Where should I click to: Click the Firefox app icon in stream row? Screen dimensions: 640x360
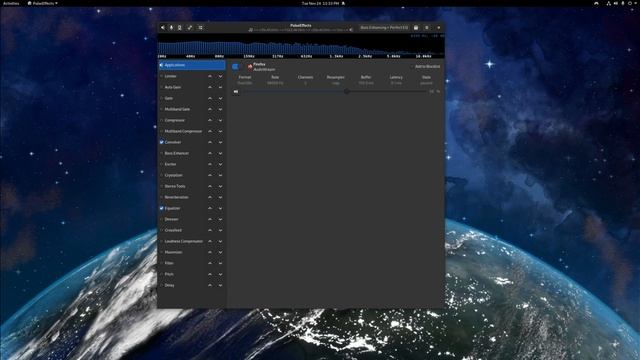(x=250, y=67)
